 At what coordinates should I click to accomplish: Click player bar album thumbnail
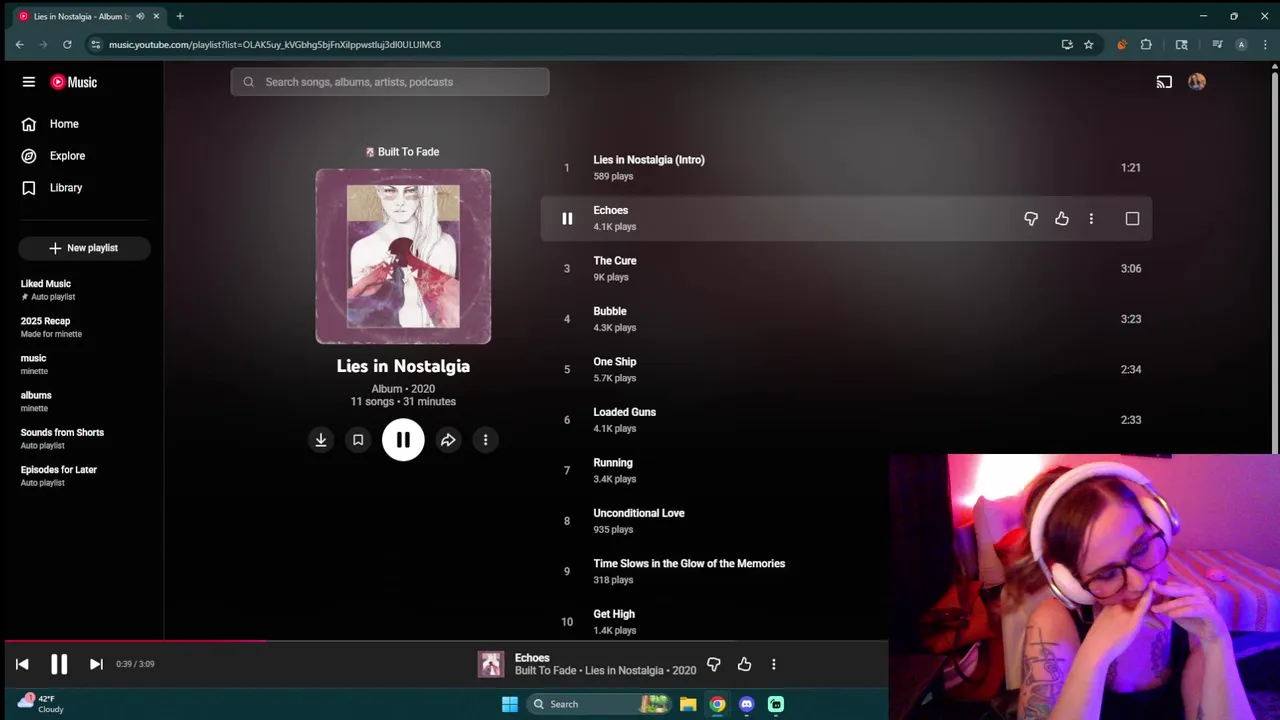(491, 664)
